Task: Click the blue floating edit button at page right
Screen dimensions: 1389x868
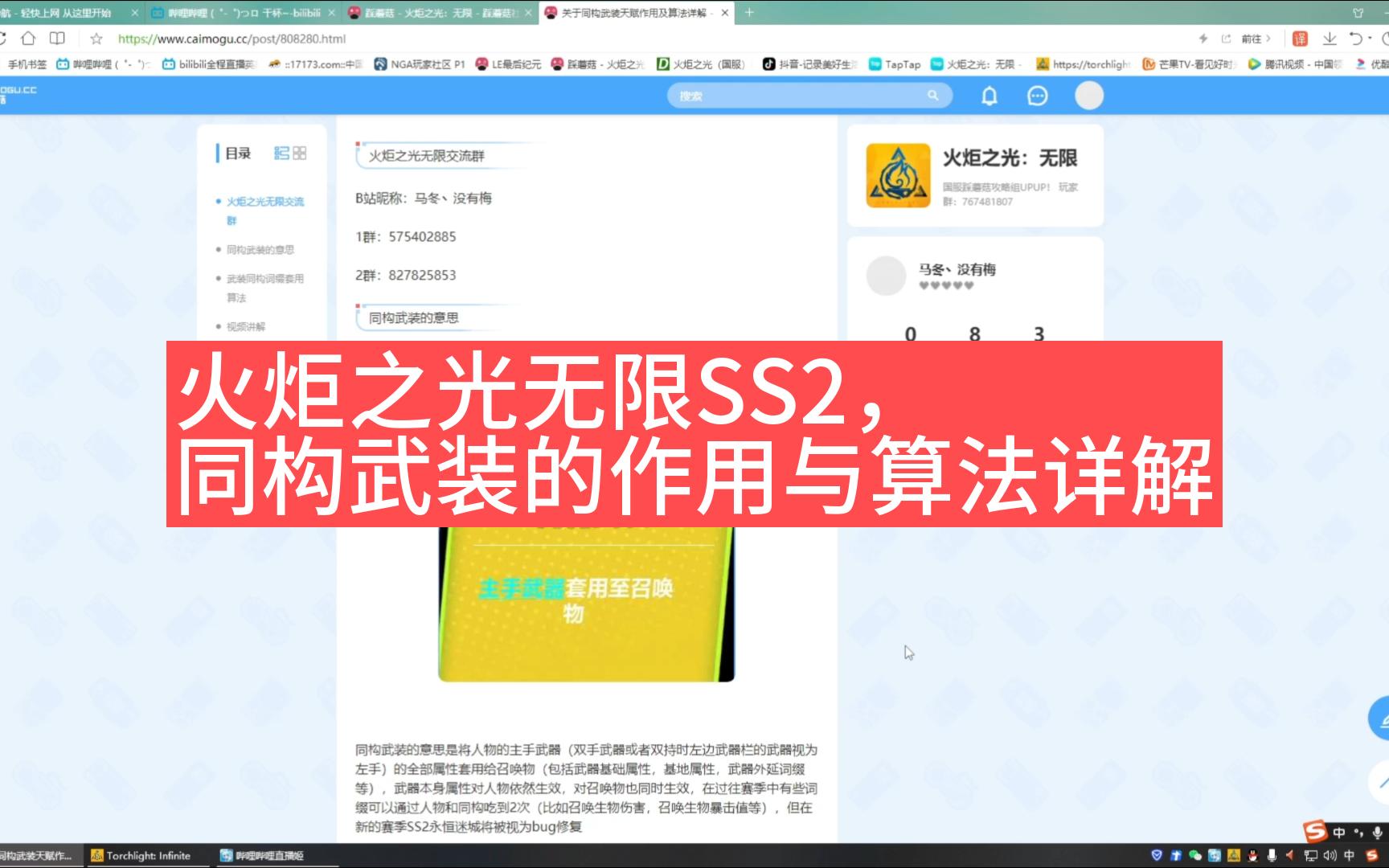Action: (1379, 718)
